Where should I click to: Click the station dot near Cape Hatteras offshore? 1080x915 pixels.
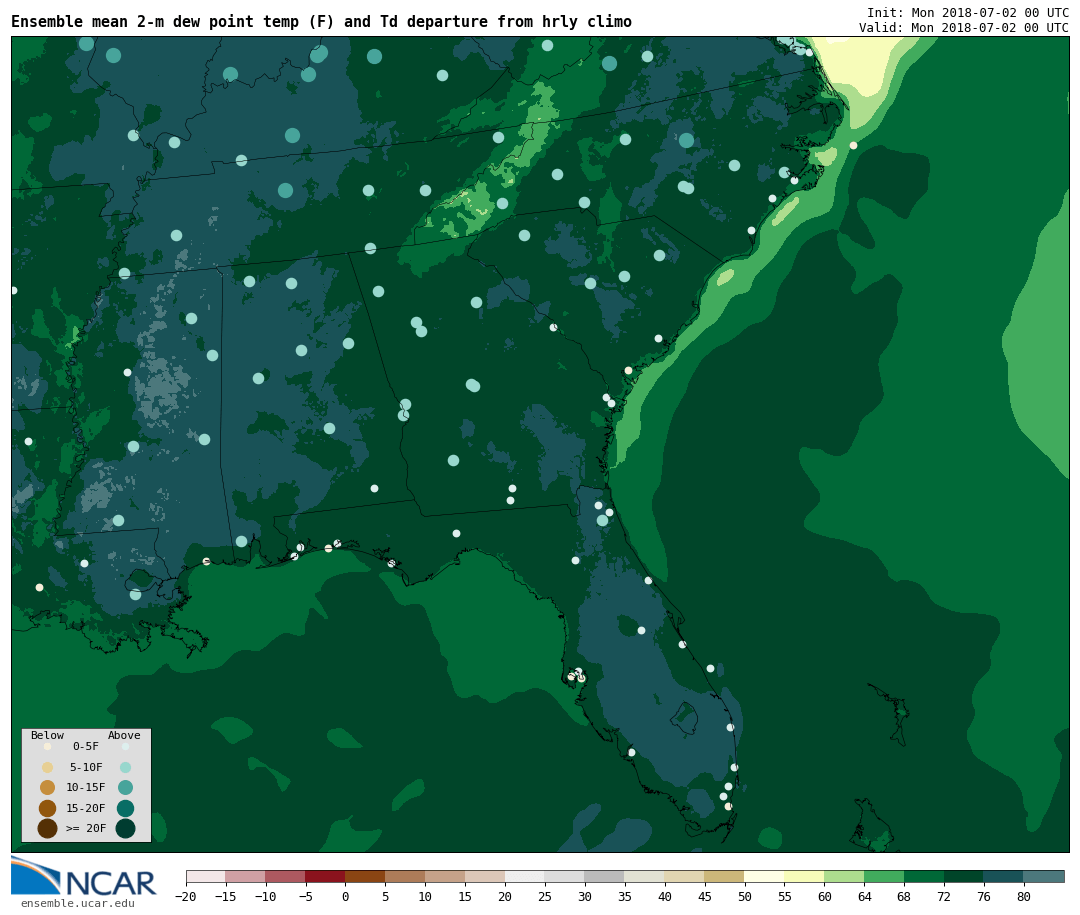coord(853,145)
